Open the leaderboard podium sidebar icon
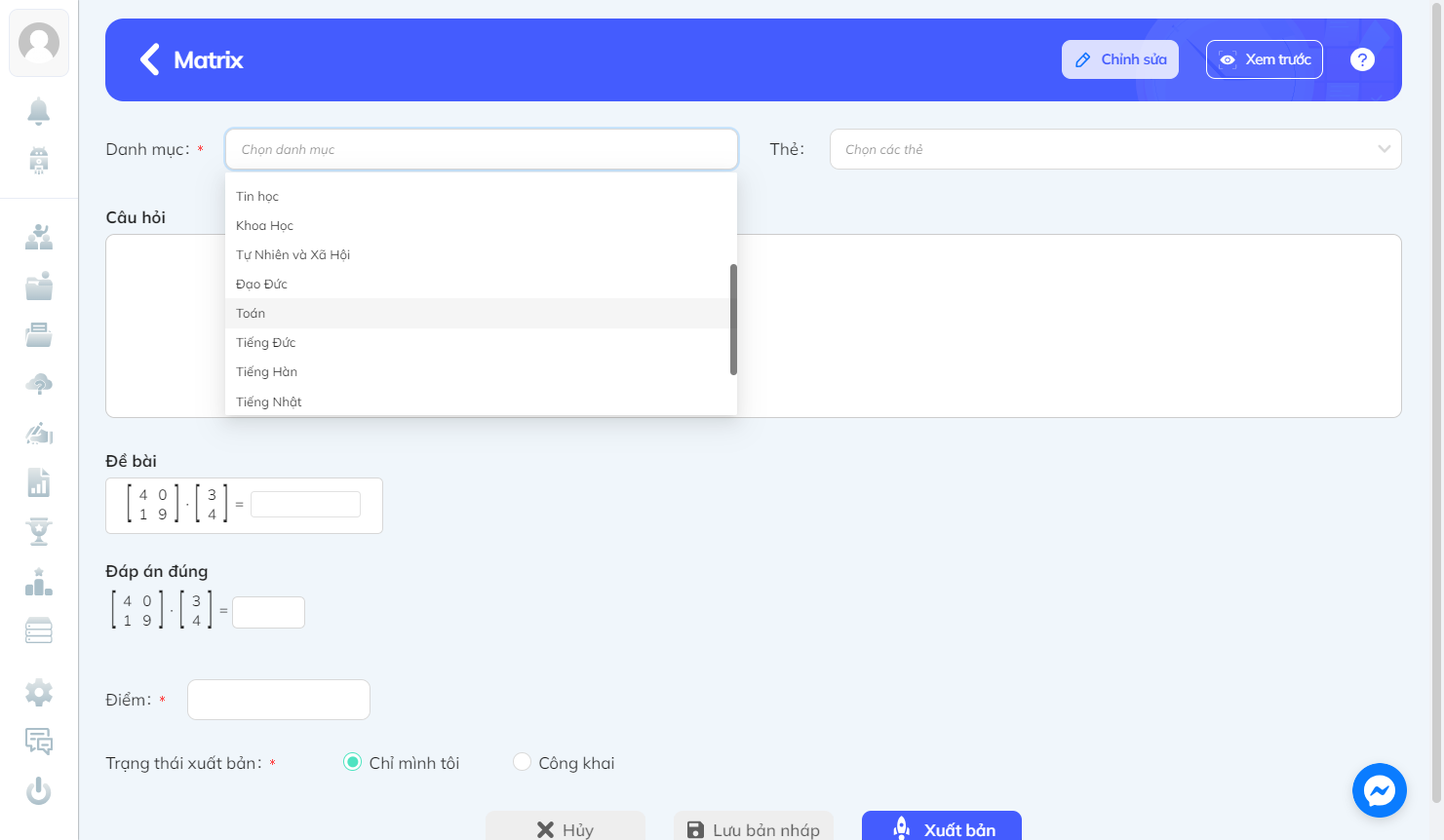The height and width of the screenshot is (840, 1444). 39,582
